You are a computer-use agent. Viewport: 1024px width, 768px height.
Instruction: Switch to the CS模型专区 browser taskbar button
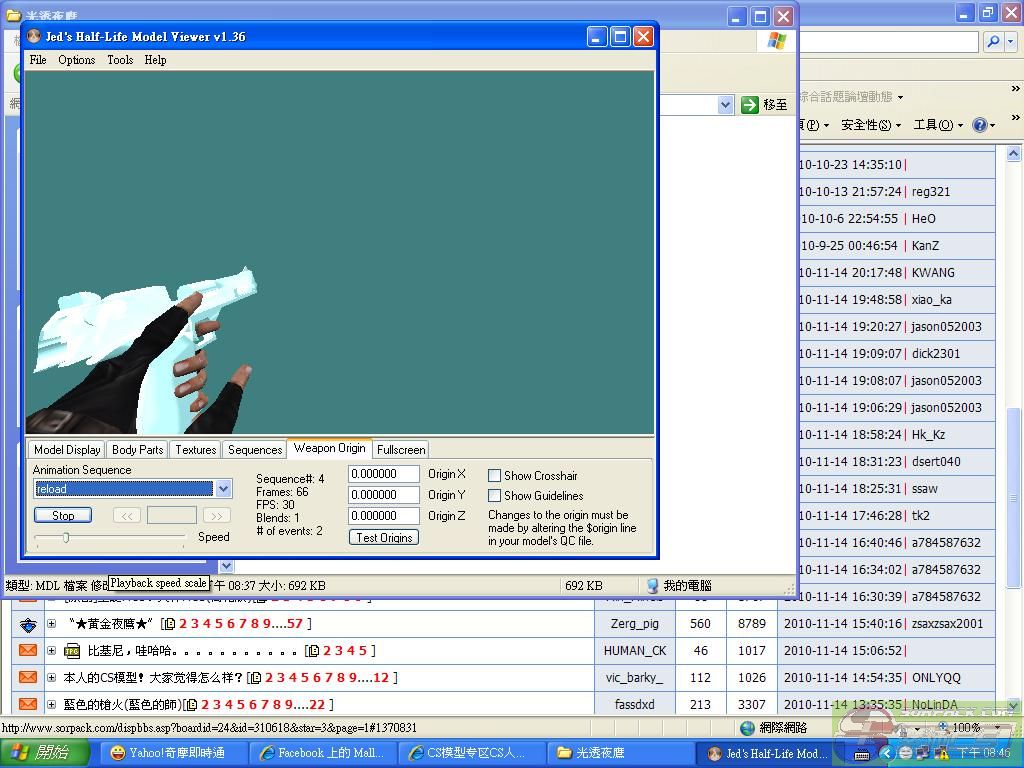pyautogui.click(x=470, y=753)
